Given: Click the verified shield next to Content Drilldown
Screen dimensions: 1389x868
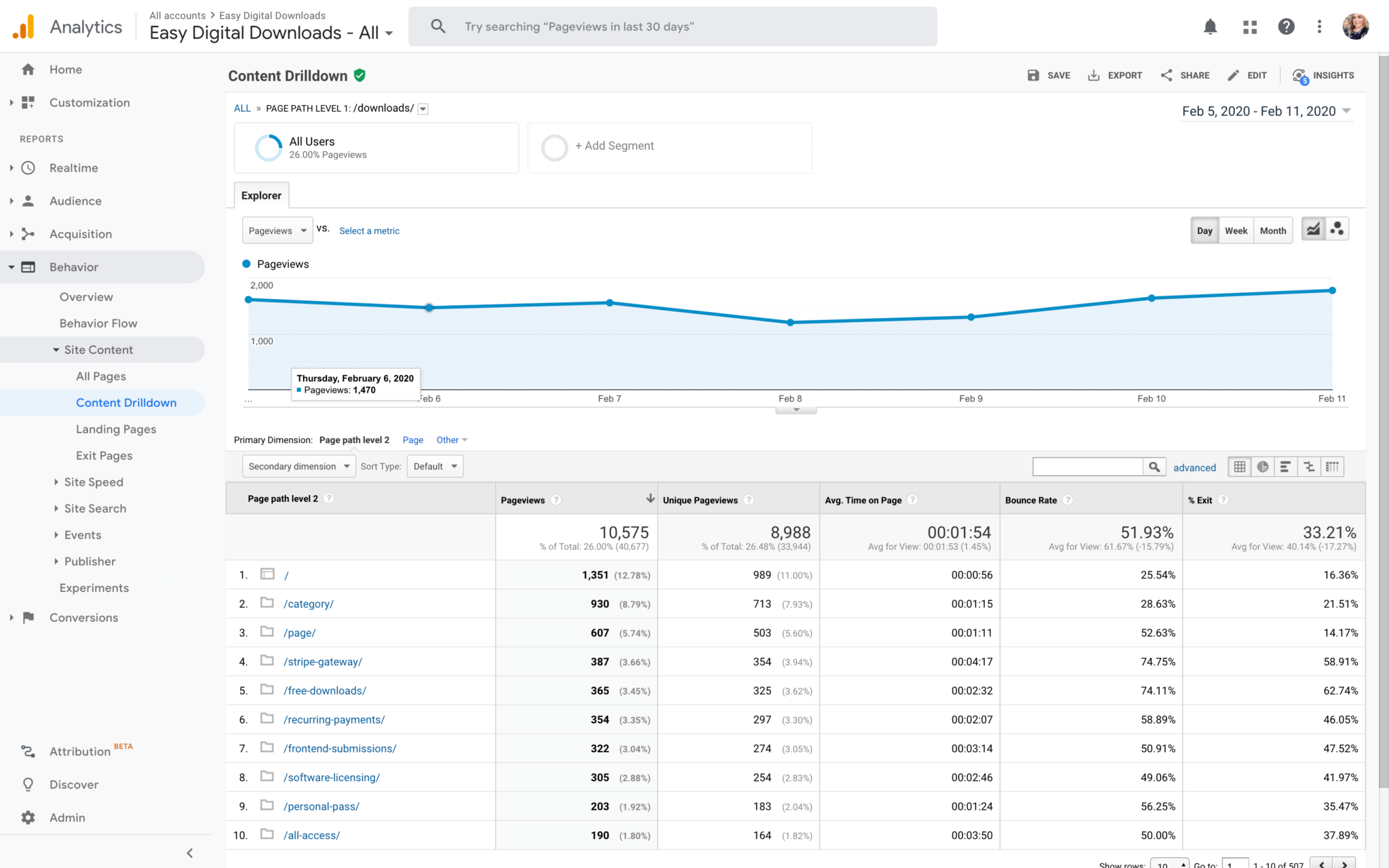Looking at the screenshot, I should coord(360,75).
